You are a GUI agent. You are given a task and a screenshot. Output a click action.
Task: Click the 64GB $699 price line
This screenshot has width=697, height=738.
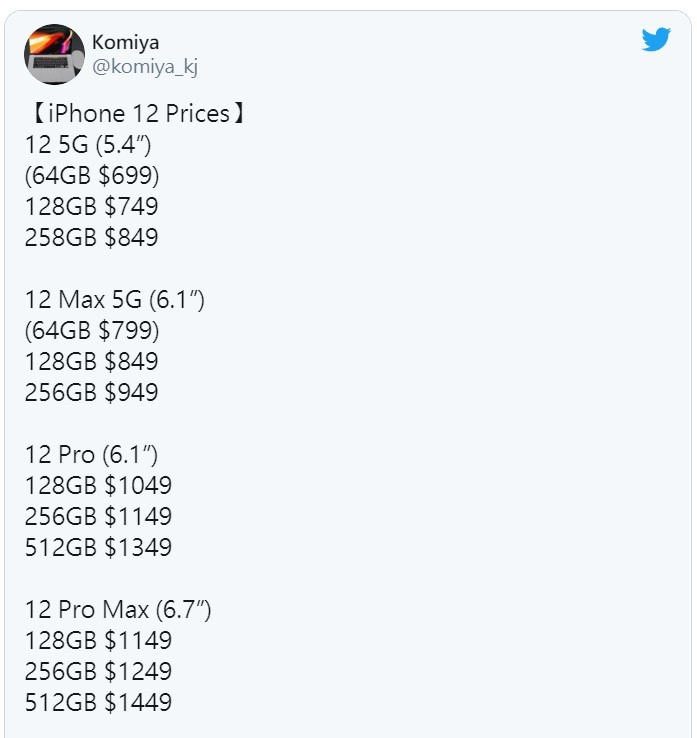point(92,176)
